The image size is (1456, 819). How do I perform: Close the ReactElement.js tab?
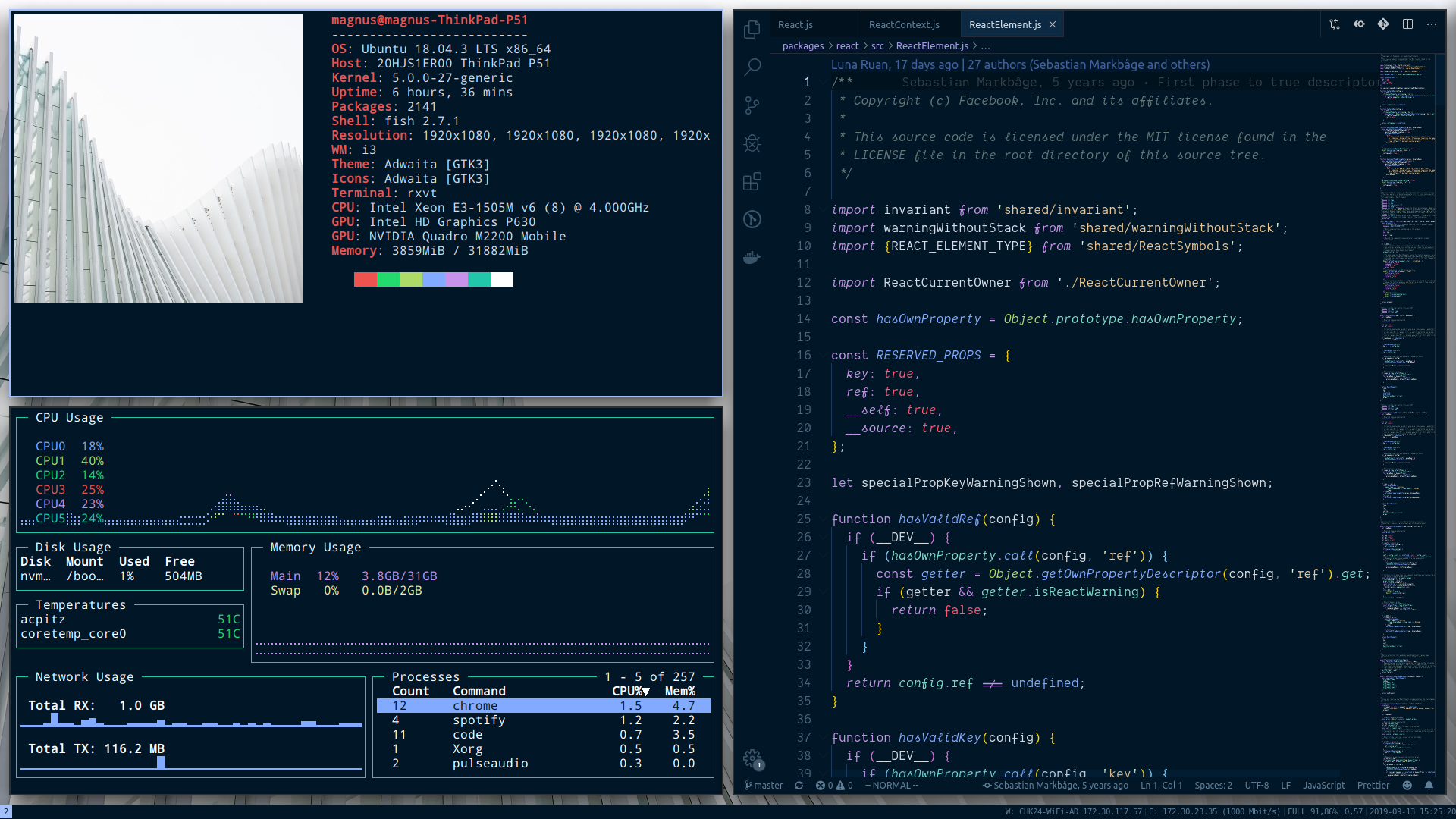click(1053, 24)
